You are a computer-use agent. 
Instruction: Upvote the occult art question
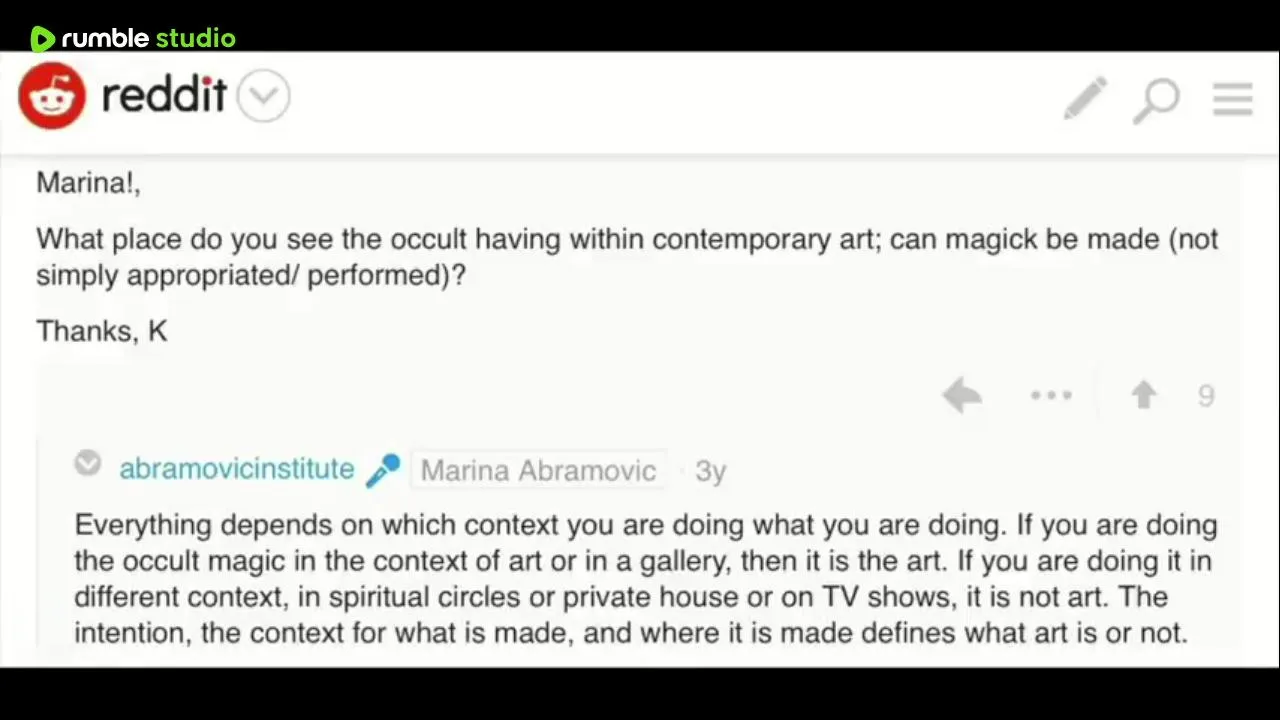[1144, 396]
